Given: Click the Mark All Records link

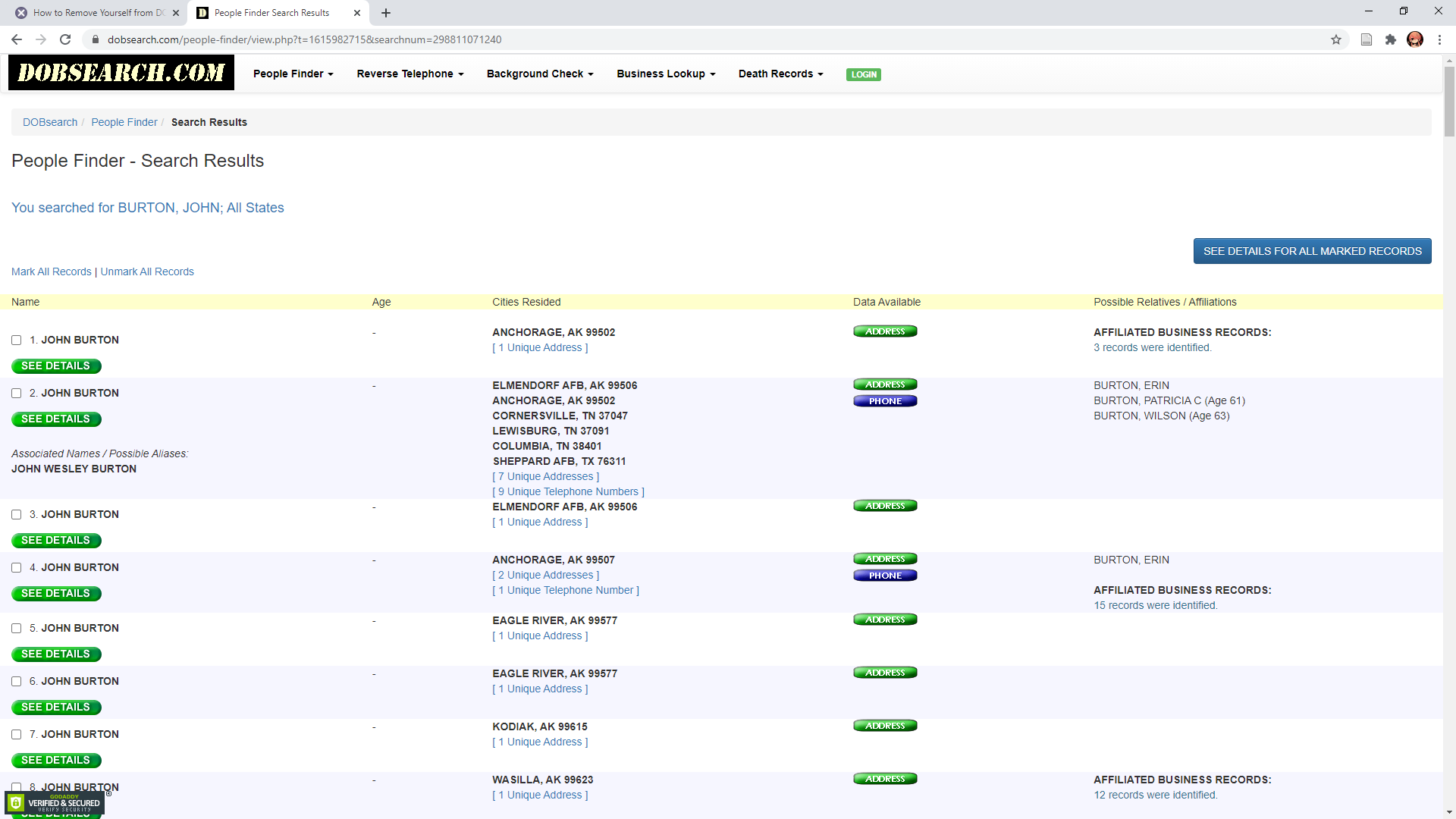Looking at the screenshot, I should tap(52, 271).
